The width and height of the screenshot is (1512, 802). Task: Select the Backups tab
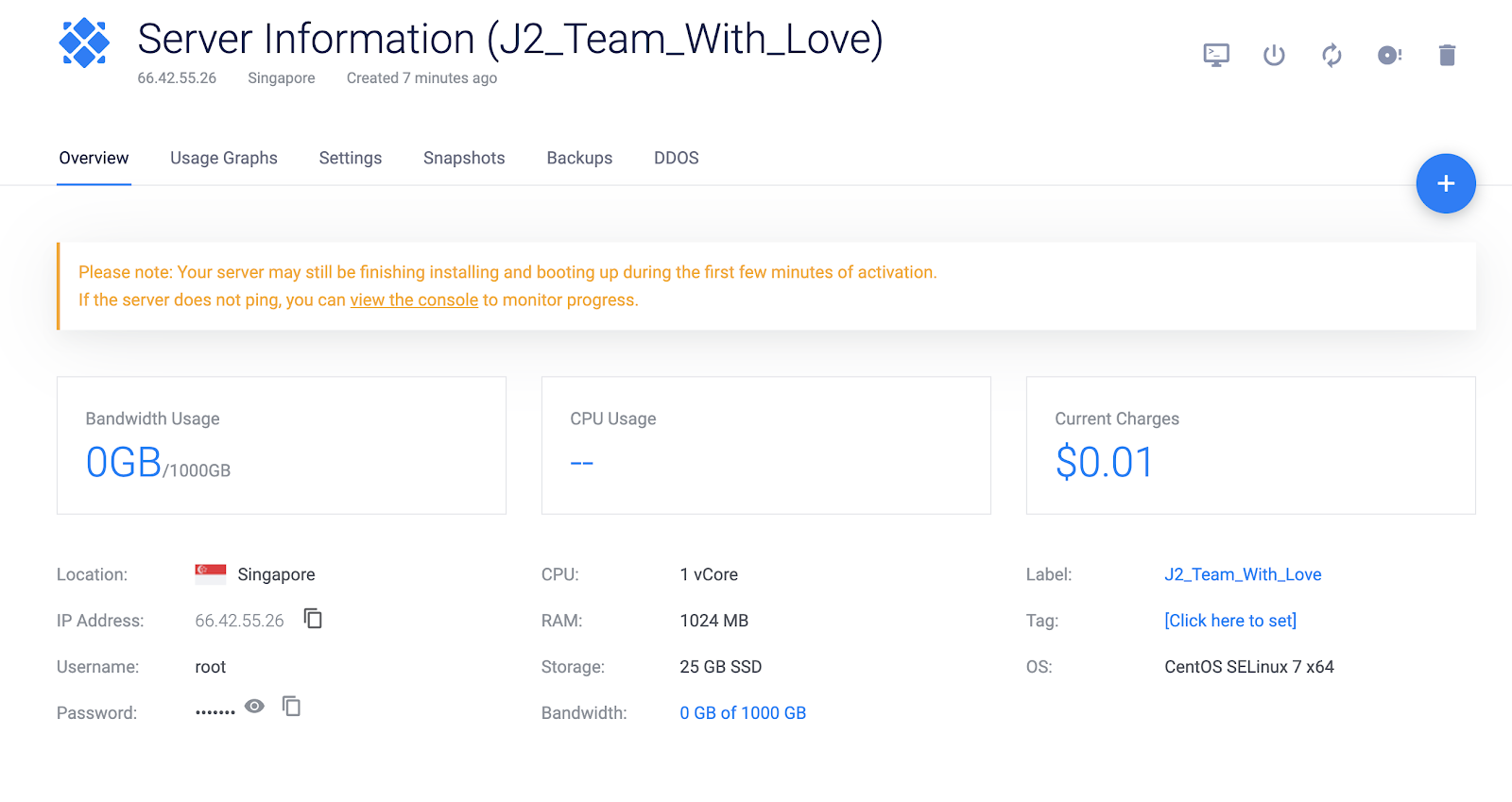click(x=579, y=158)
